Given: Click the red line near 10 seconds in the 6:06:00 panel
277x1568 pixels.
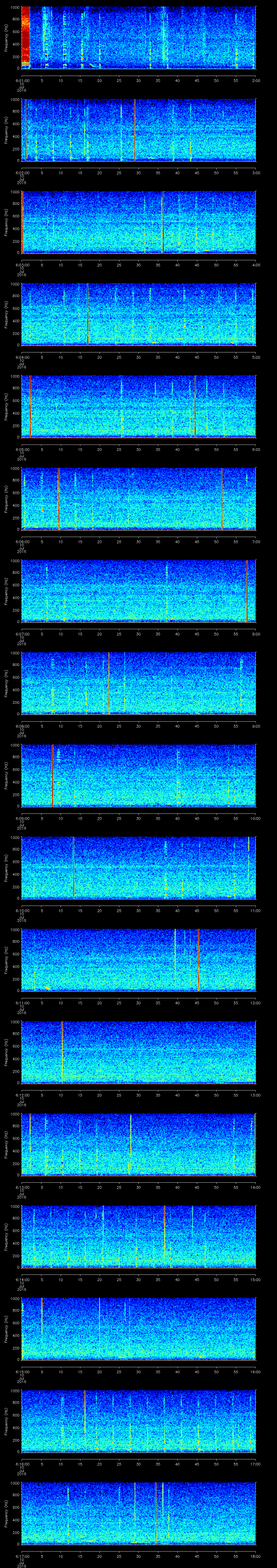Looking at the screenshot, I should point(58,499).
